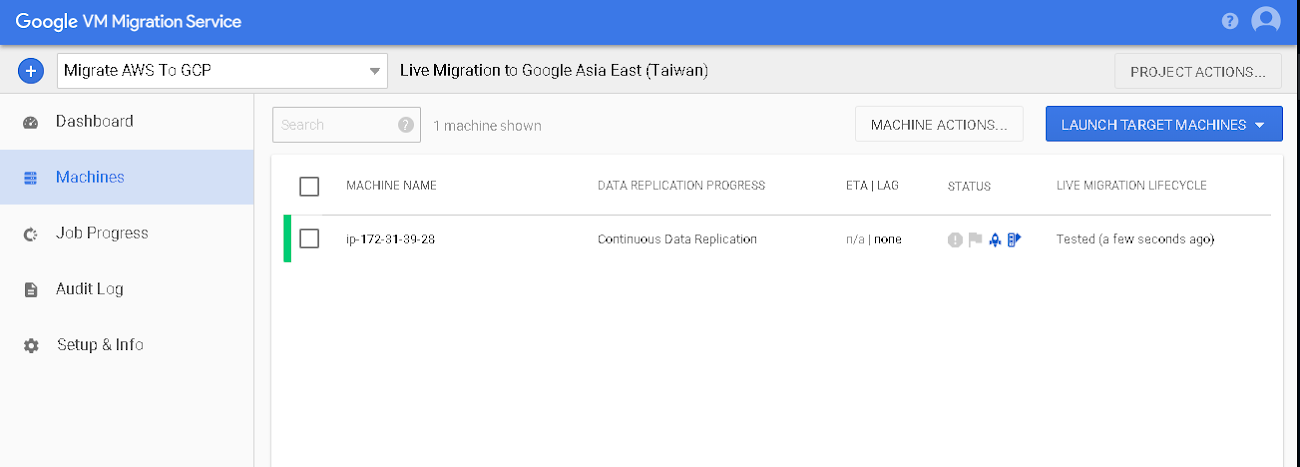
Task: Click the alert octagon status icon
Action: [955, 240]
